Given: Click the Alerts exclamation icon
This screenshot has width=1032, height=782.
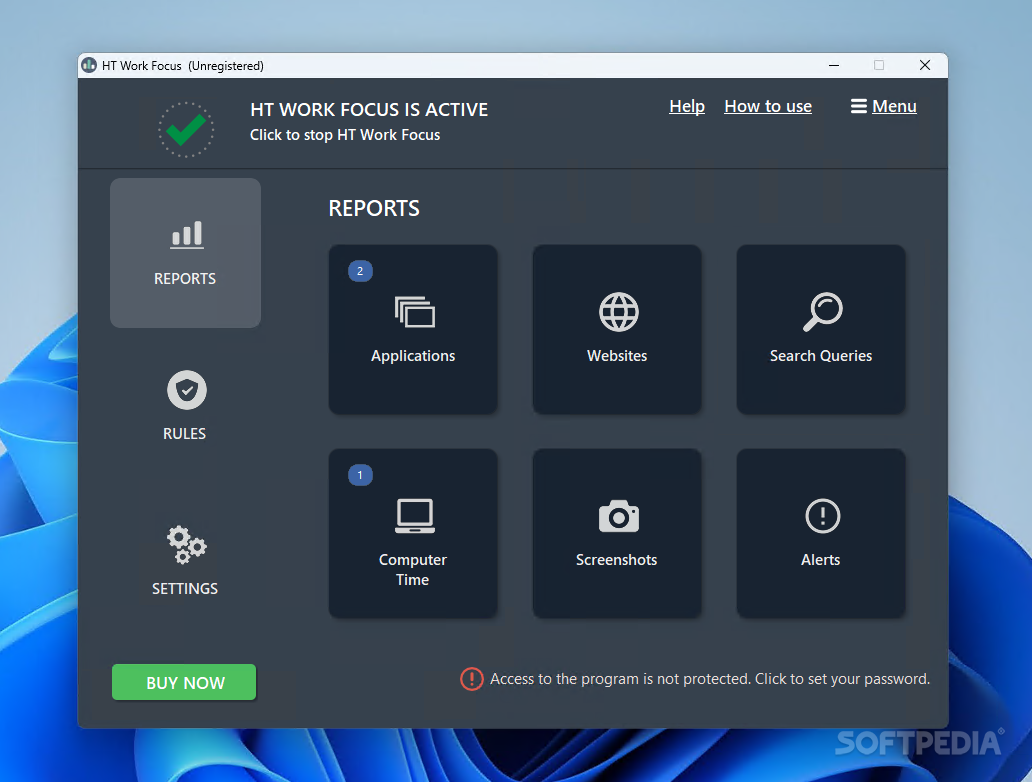Looking at the screenshot, I should (823, 516).
